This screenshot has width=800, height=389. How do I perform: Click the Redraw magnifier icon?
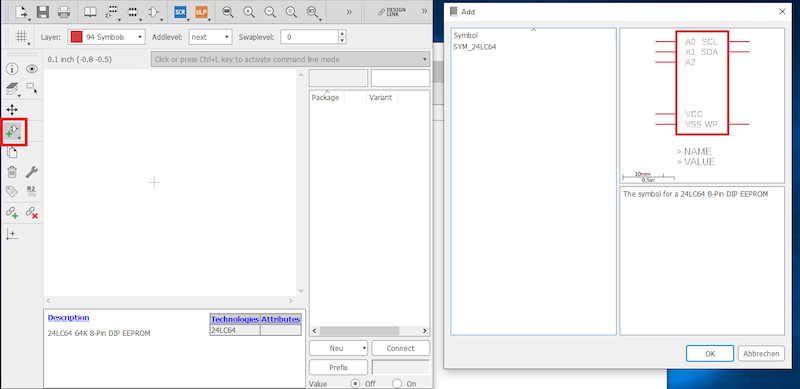(291, 12)
